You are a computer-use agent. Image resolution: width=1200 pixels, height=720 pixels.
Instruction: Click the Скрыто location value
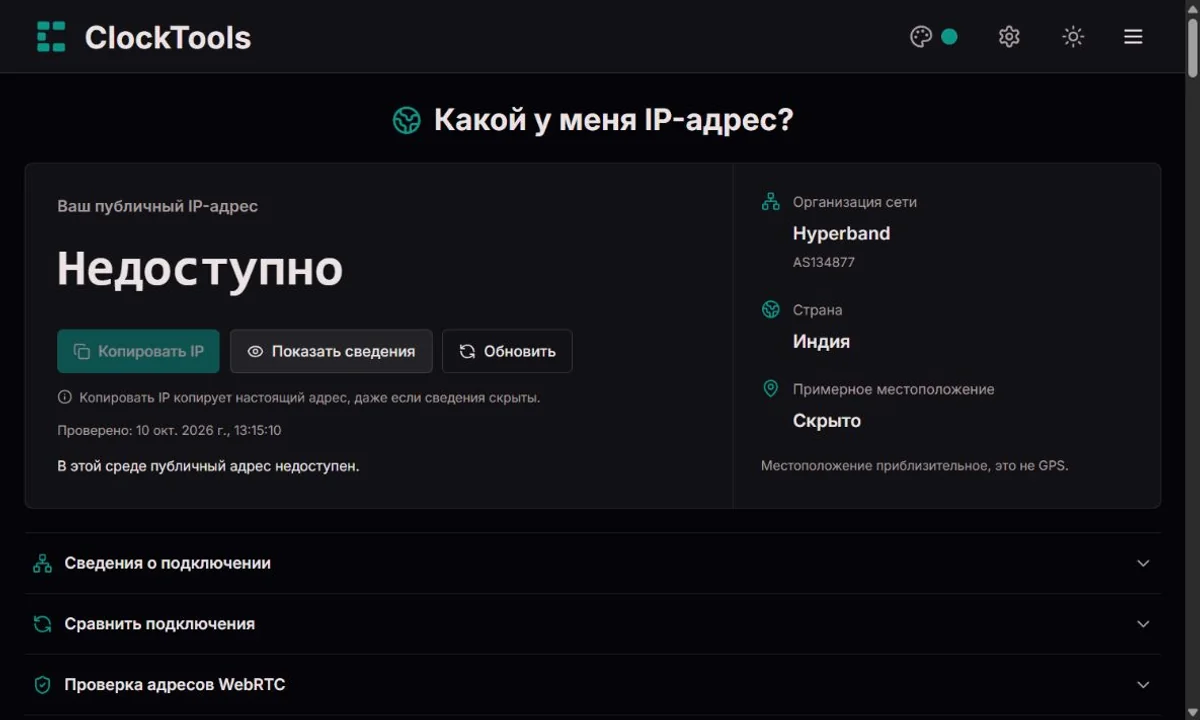click(827, 421)
